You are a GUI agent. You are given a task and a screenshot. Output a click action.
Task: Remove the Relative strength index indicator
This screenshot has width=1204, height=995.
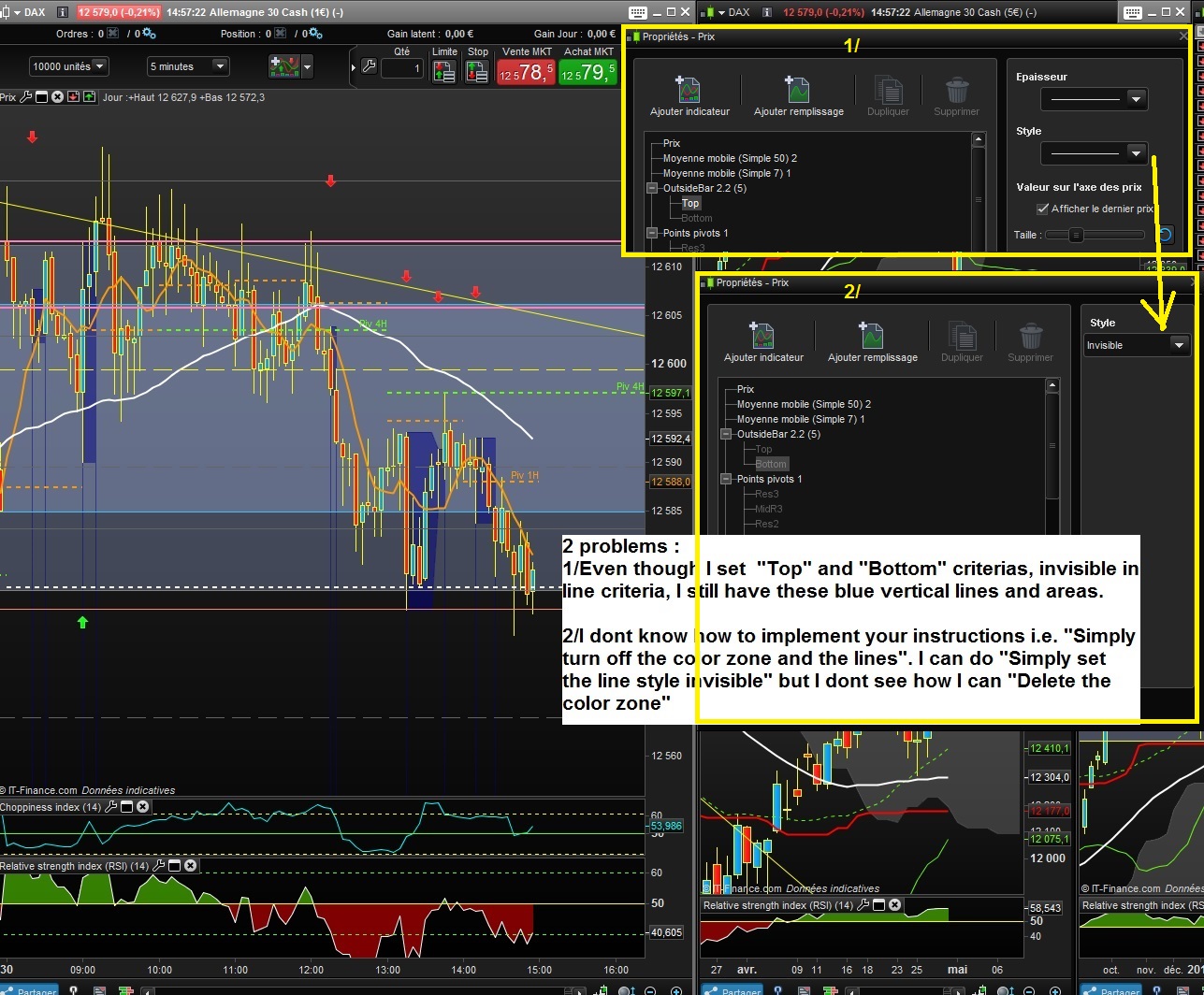pos(191,866)
